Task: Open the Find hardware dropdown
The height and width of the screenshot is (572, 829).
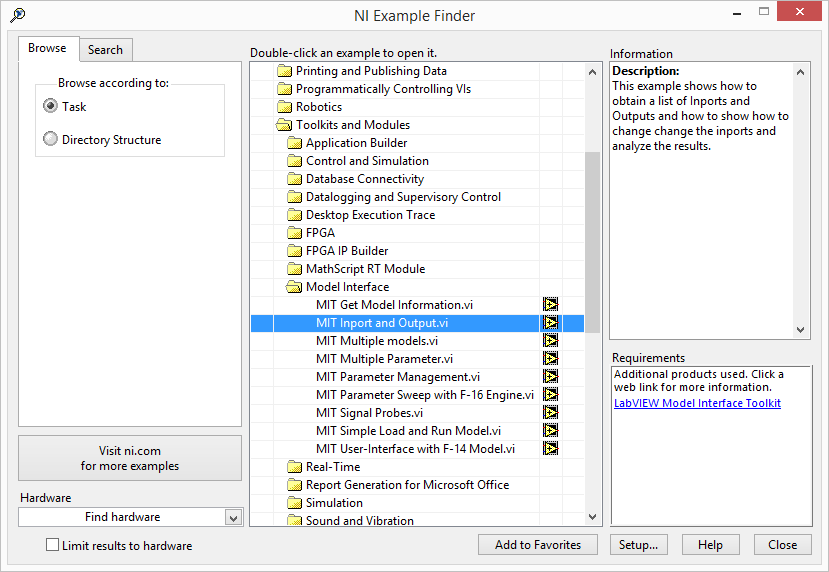Action: click(233, 517)
